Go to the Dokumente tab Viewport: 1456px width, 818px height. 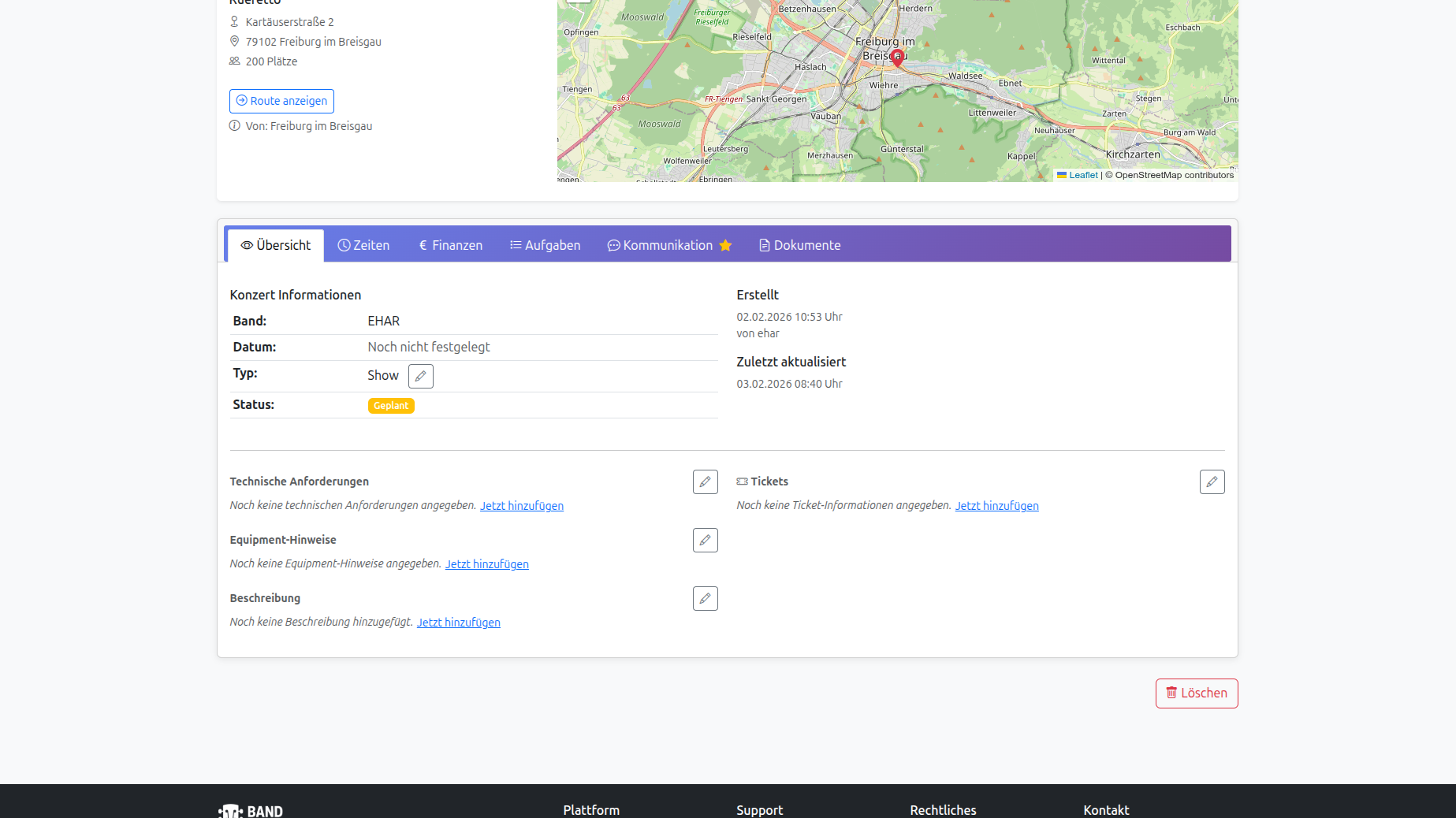[x=799, y=246]
